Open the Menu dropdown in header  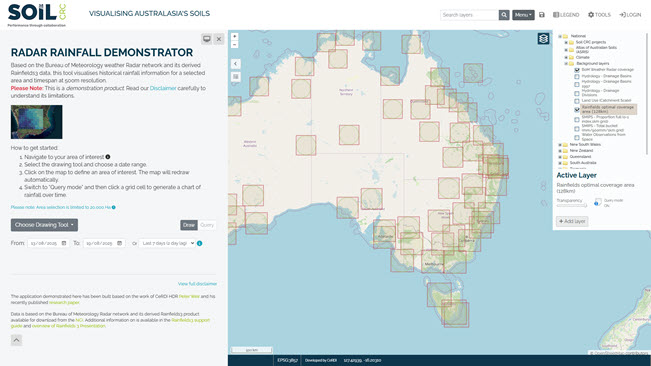tap(523, 15)
